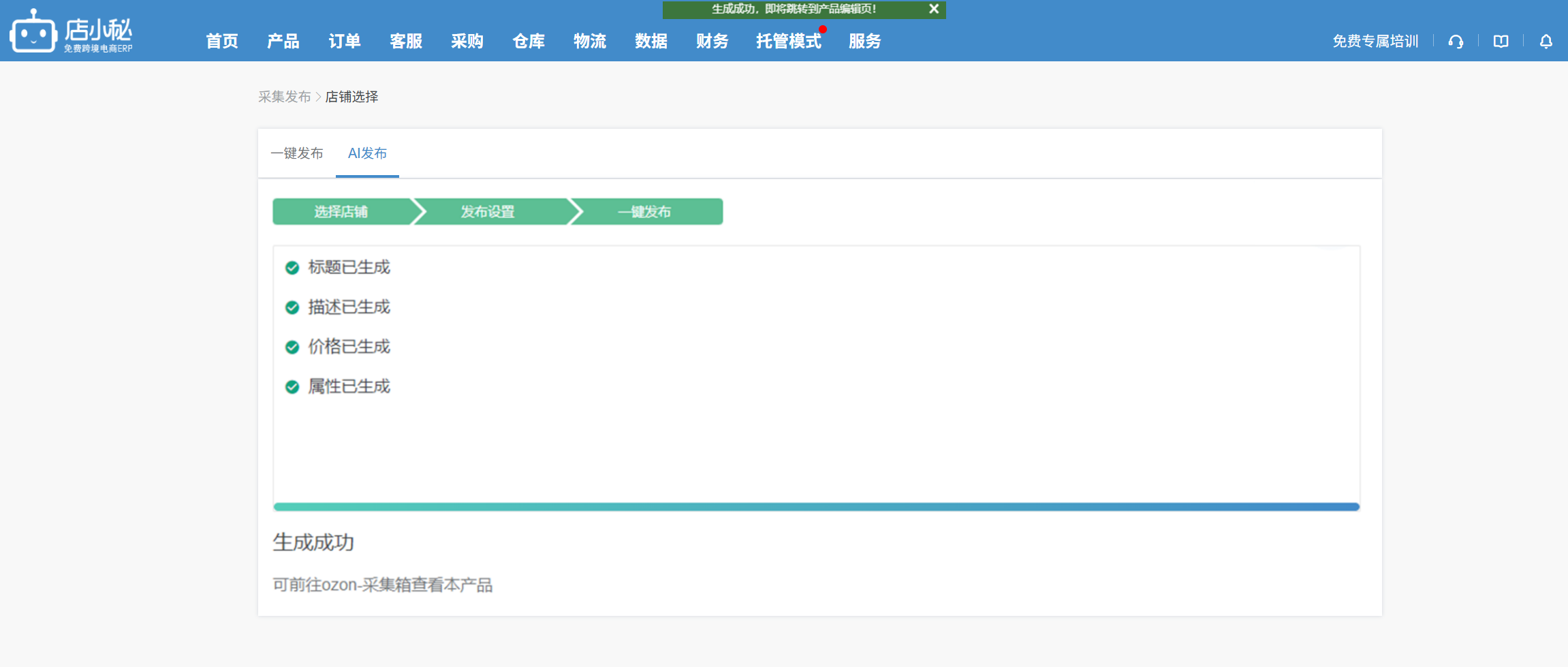Click the notification bell icon
The width and height of the screenshot is (1568, 667).
1546,42
